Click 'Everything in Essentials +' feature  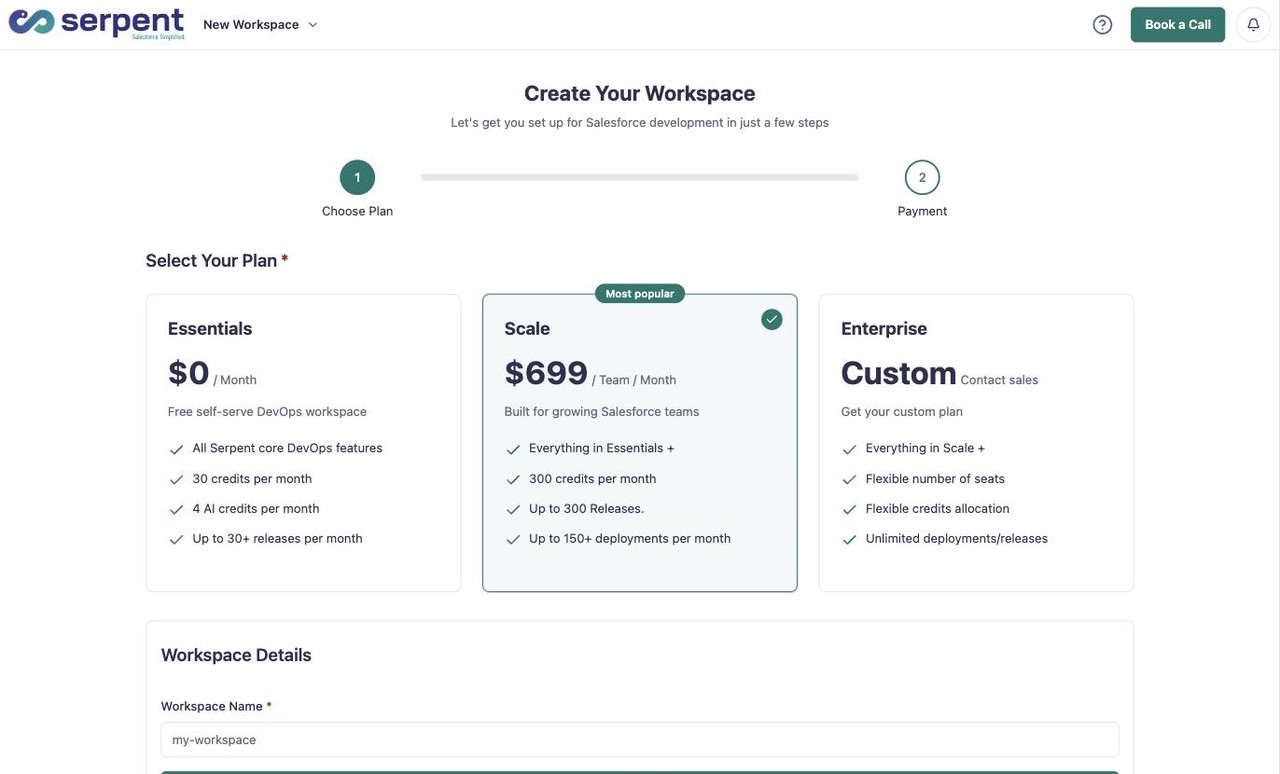coord(601,448)
